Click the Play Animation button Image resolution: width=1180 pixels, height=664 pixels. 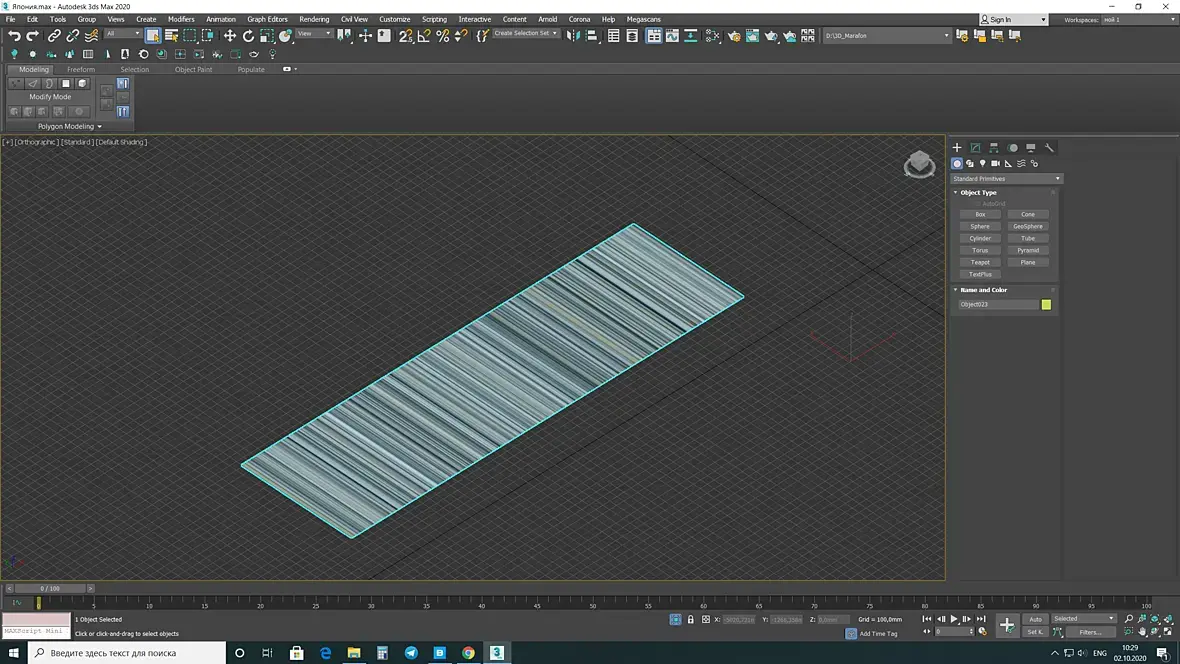(954, 619)
